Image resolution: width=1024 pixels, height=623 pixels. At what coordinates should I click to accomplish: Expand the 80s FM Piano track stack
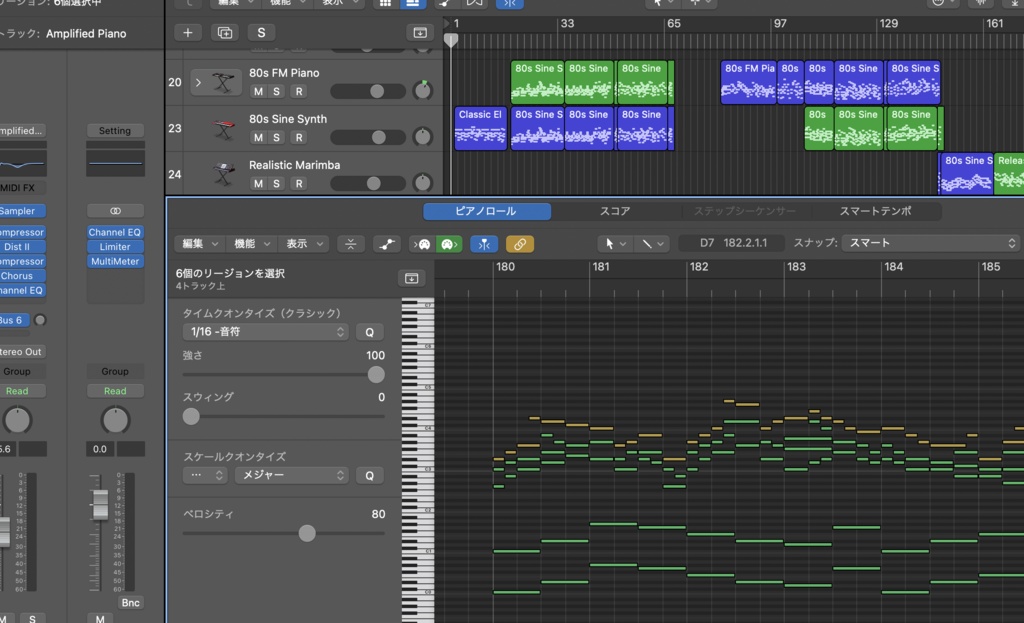(199, 82)
